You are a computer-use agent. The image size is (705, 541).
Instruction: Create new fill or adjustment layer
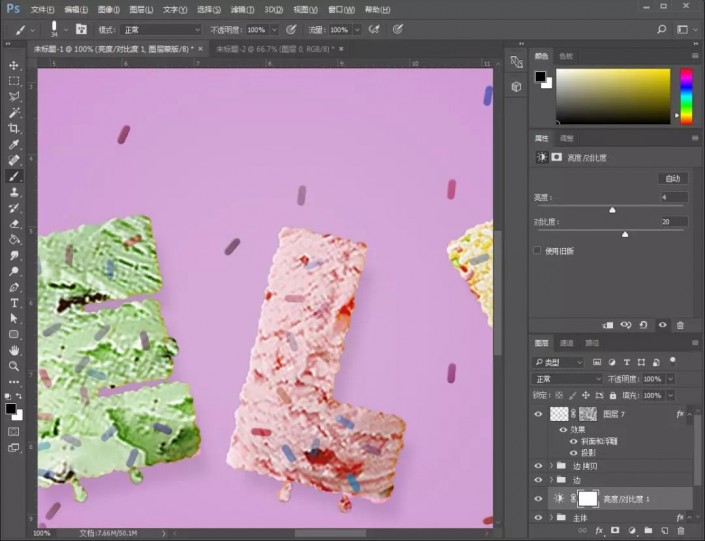coord(632,531)
